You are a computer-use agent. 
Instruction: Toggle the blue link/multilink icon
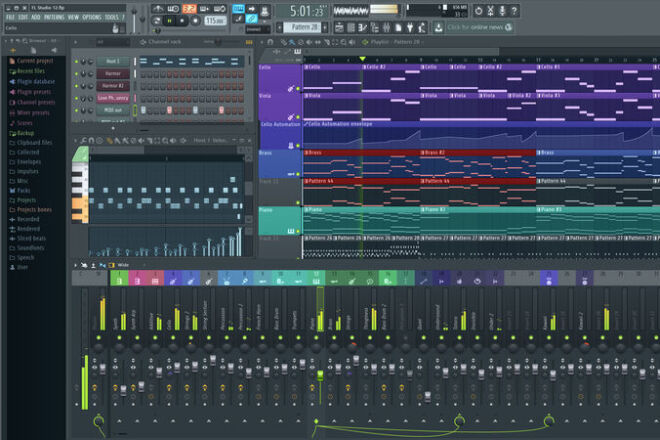click(x=251, y=19)
